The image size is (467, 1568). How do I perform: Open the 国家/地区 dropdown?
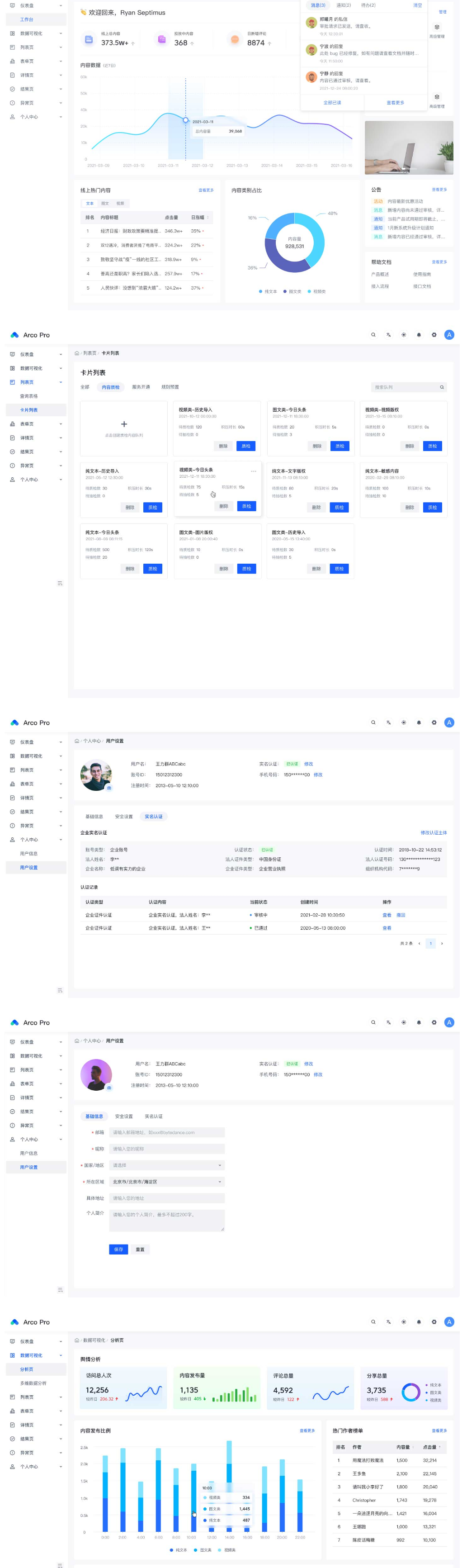tap(167, 1165)
